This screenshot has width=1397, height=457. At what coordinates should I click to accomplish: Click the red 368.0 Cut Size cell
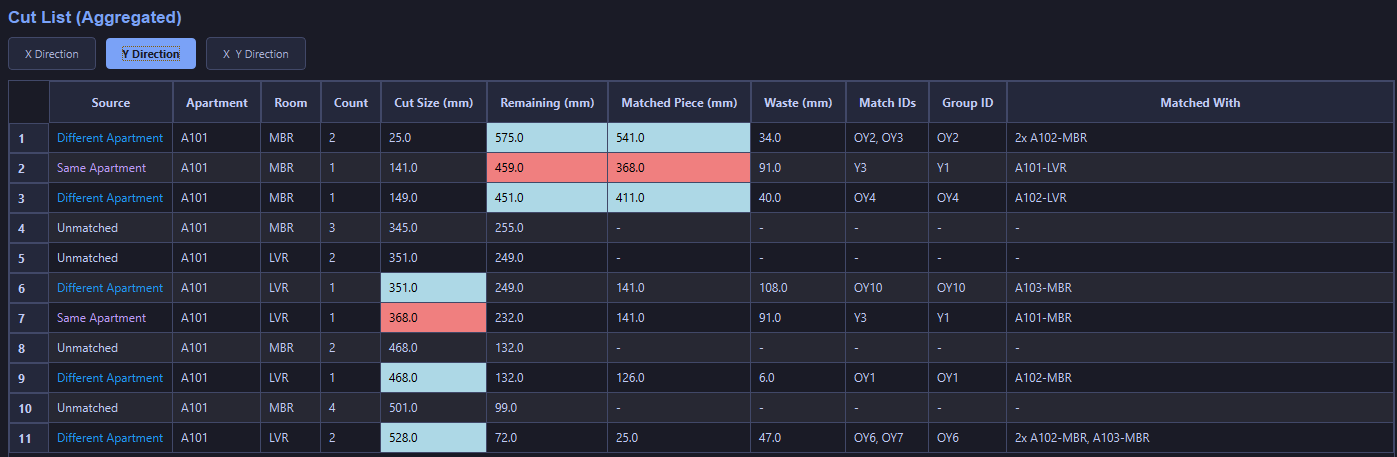433,318
